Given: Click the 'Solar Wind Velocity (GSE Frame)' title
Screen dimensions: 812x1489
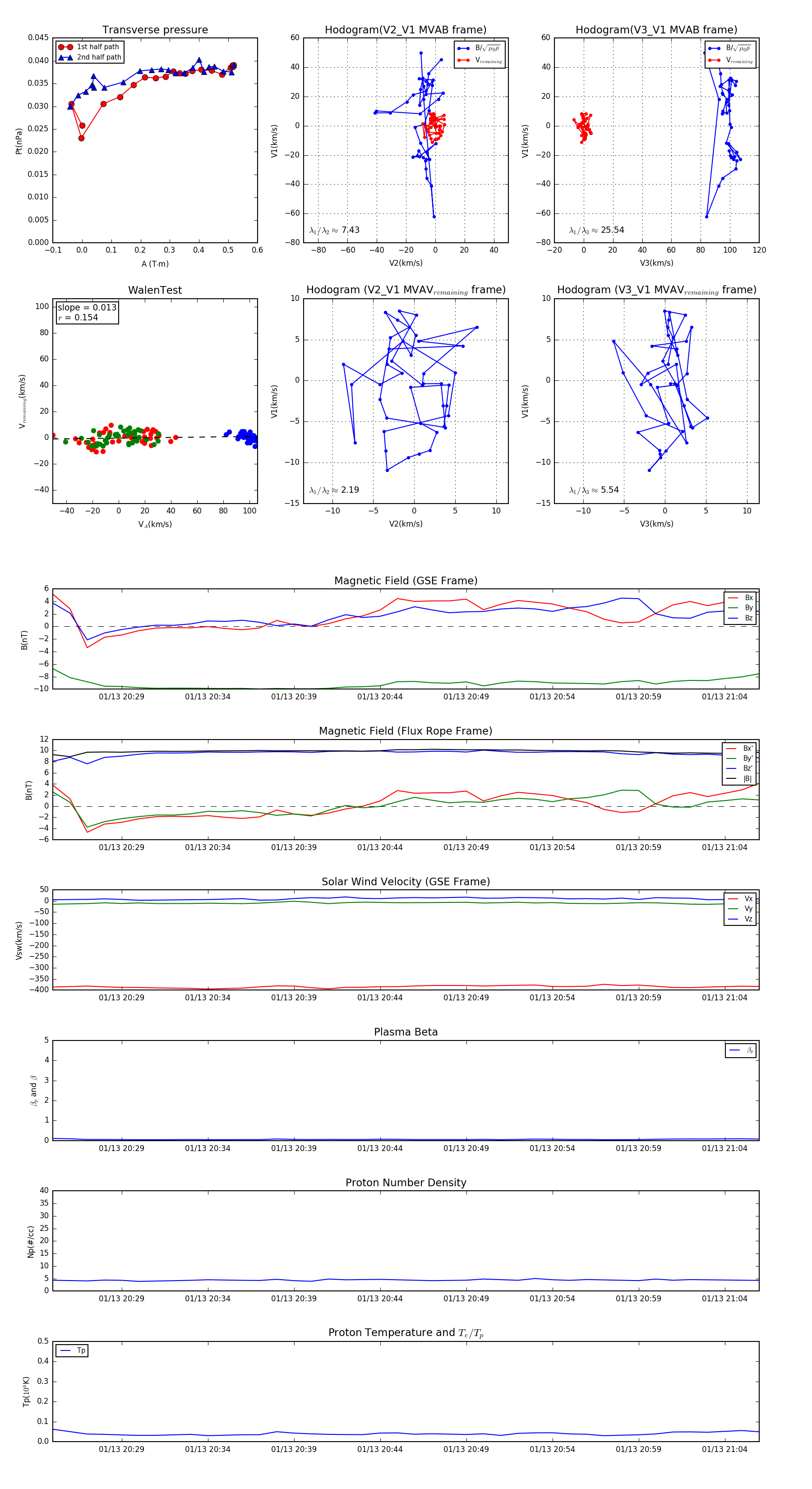Looking at the screenshot, I should [406, 882].
